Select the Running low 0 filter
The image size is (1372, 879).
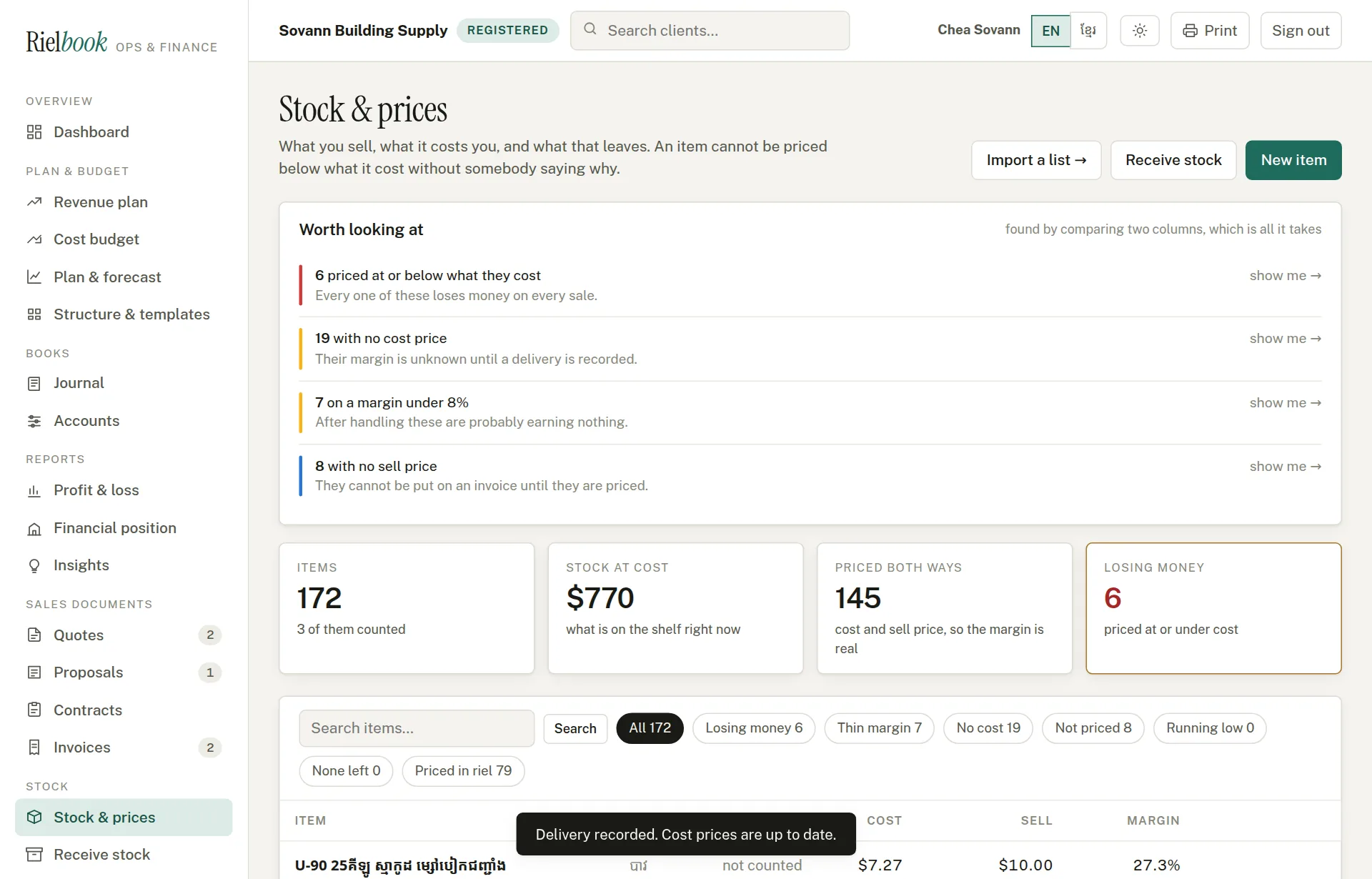(1210, 728)
